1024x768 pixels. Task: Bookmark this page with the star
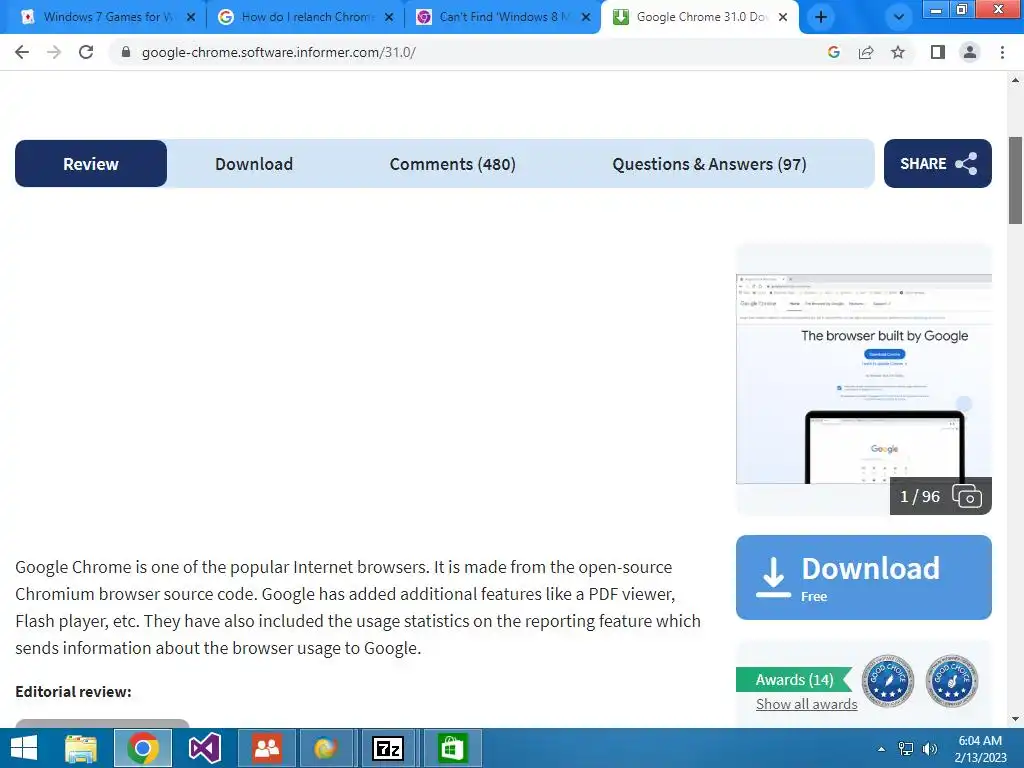(x=898, y=52)
